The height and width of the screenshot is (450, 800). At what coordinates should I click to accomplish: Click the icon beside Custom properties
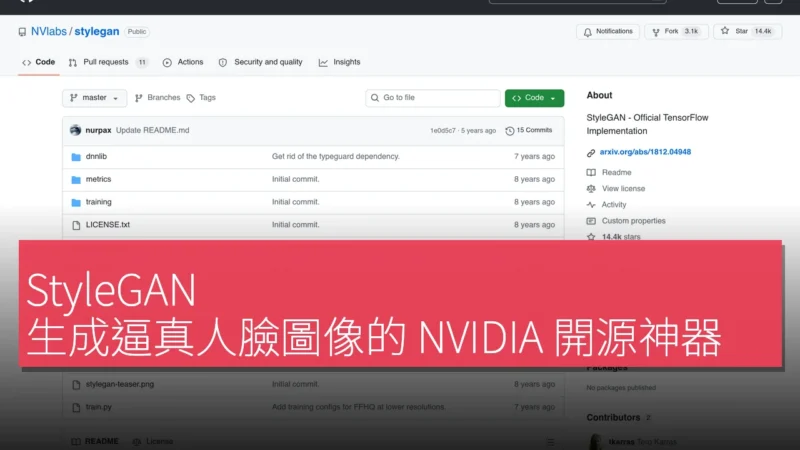point(591,221)
